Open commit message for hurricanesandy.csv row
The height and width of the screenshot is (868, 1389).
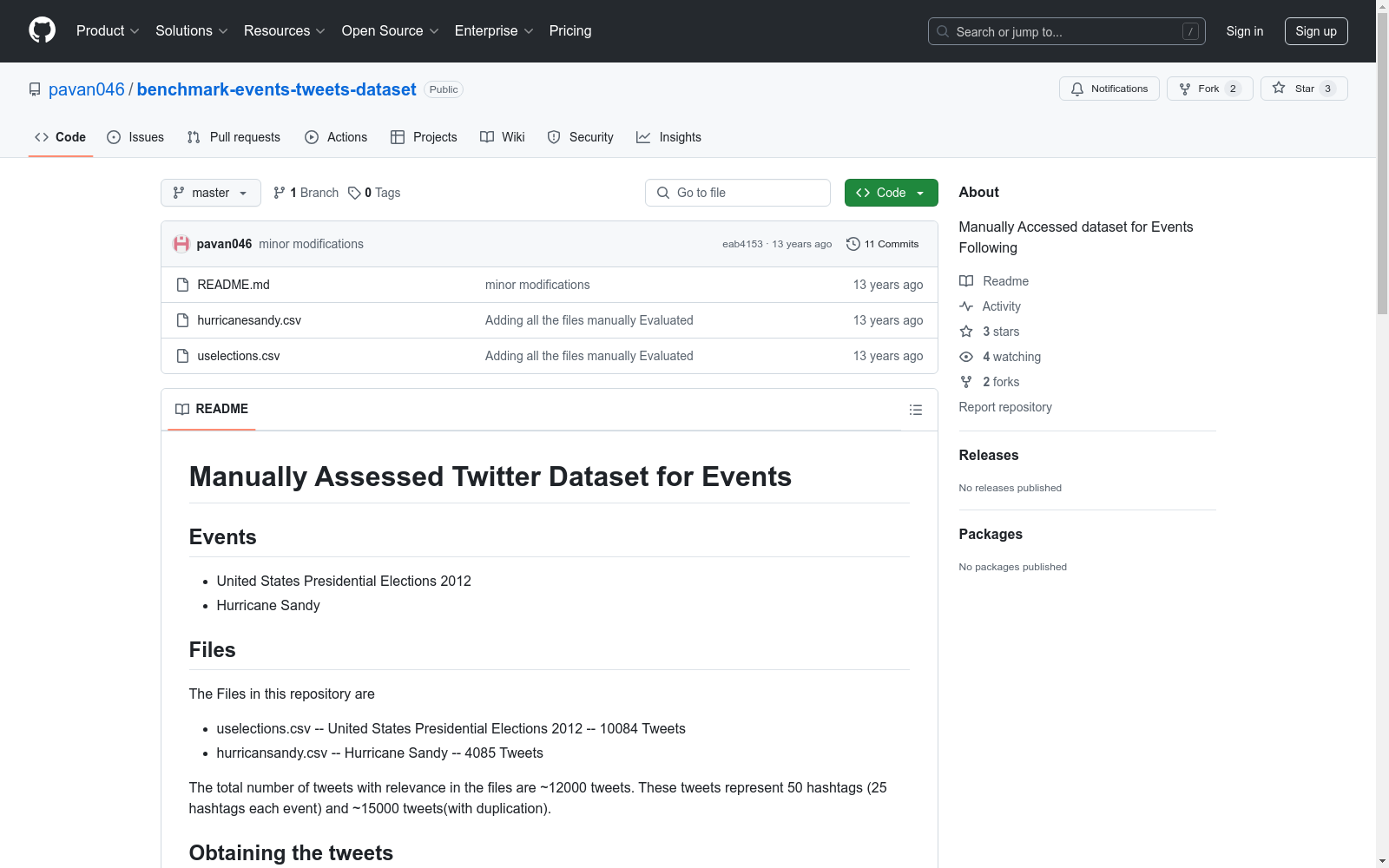click(589, 320)
